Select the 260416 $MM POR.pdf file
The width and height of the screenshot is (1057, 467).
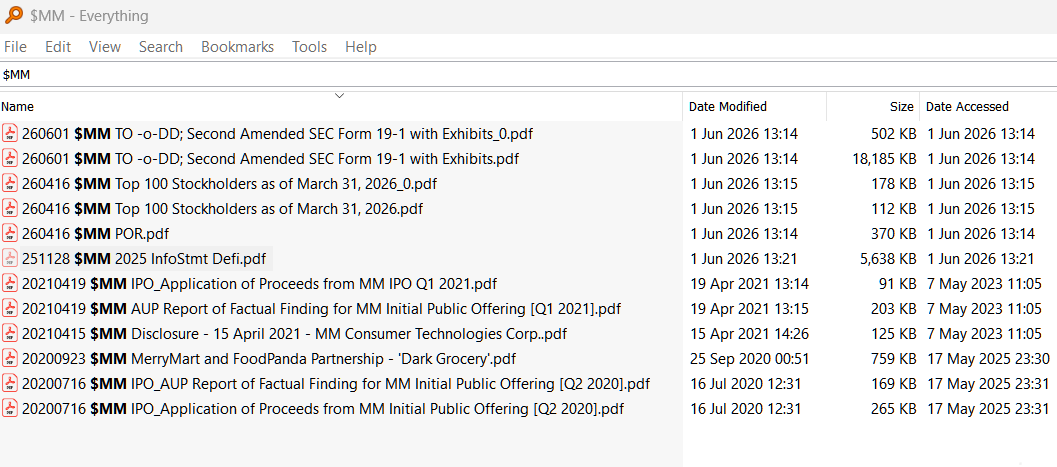[x=95, y=233]
